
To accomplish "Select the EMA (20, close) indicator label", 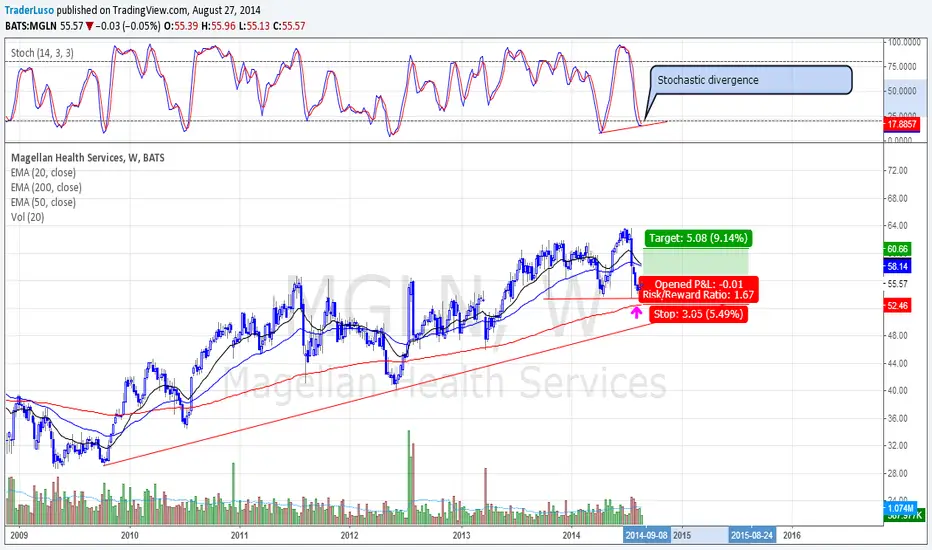I will tap(43, 172).
